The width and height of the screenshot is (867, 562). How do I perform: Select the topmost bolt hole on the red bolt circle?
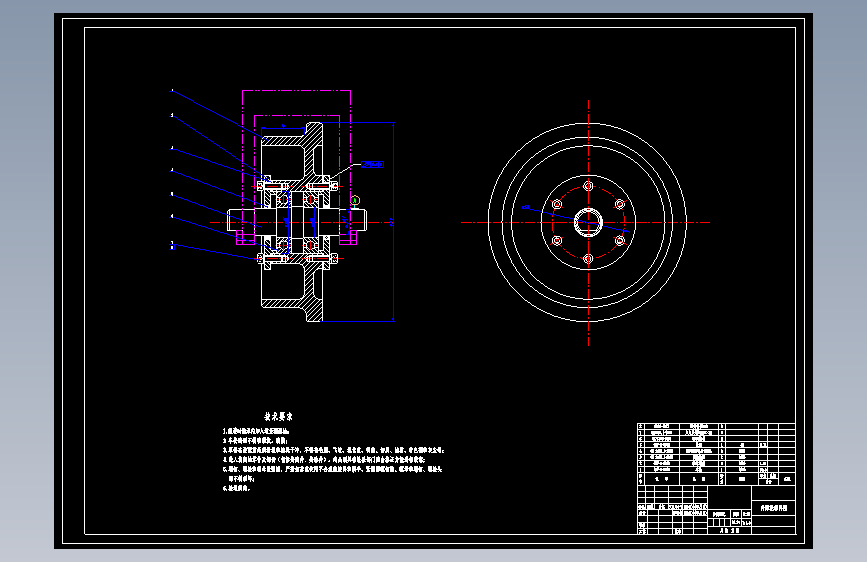click(x=588, y=186)
